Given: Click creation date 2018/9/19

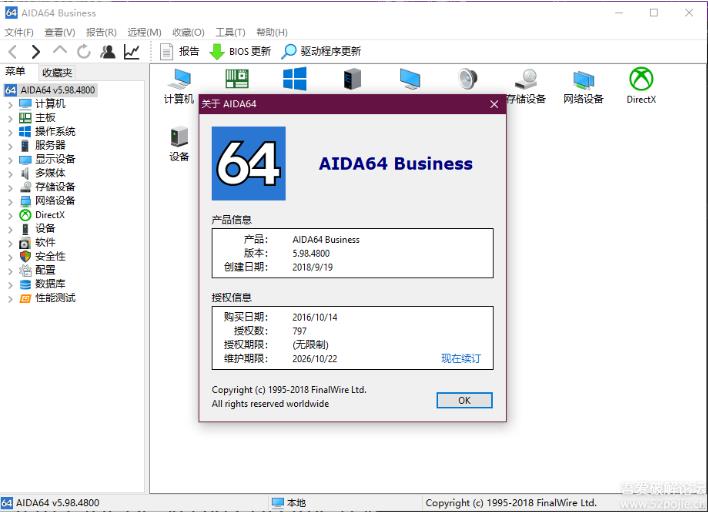Looking at the screenshot, I should tap(312, 267).
